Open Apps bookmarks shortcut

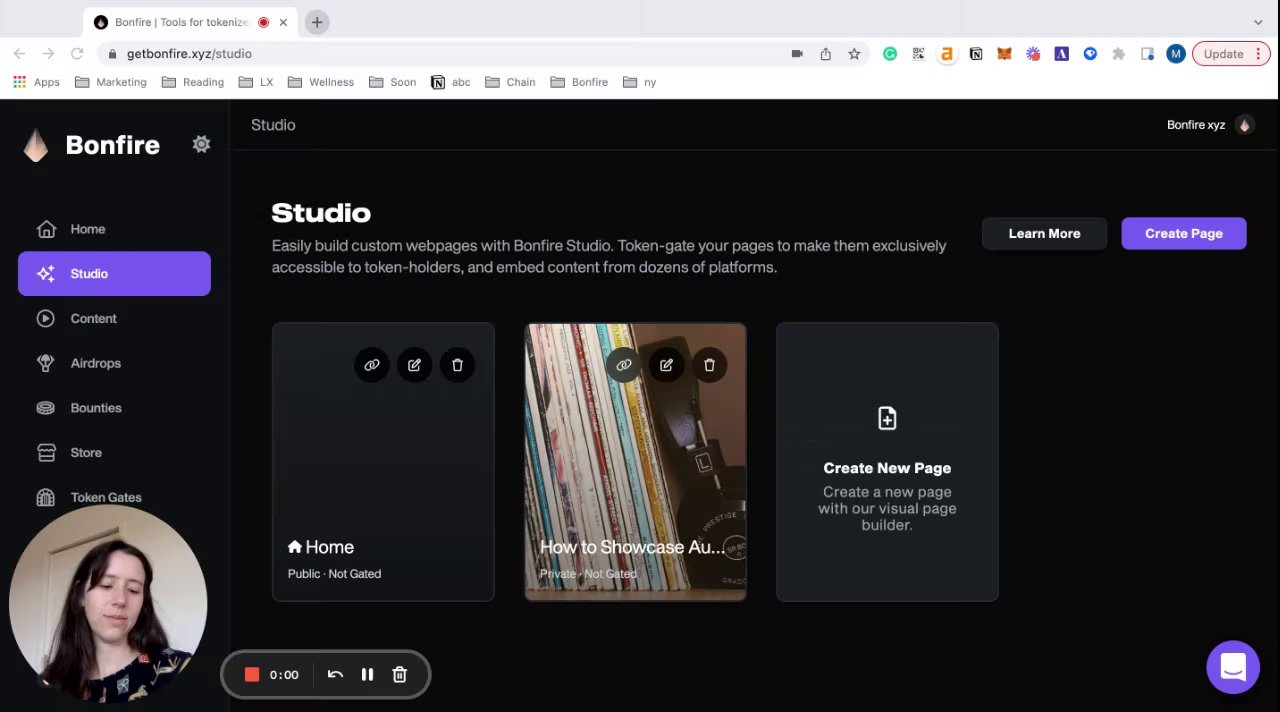point(36,82)
